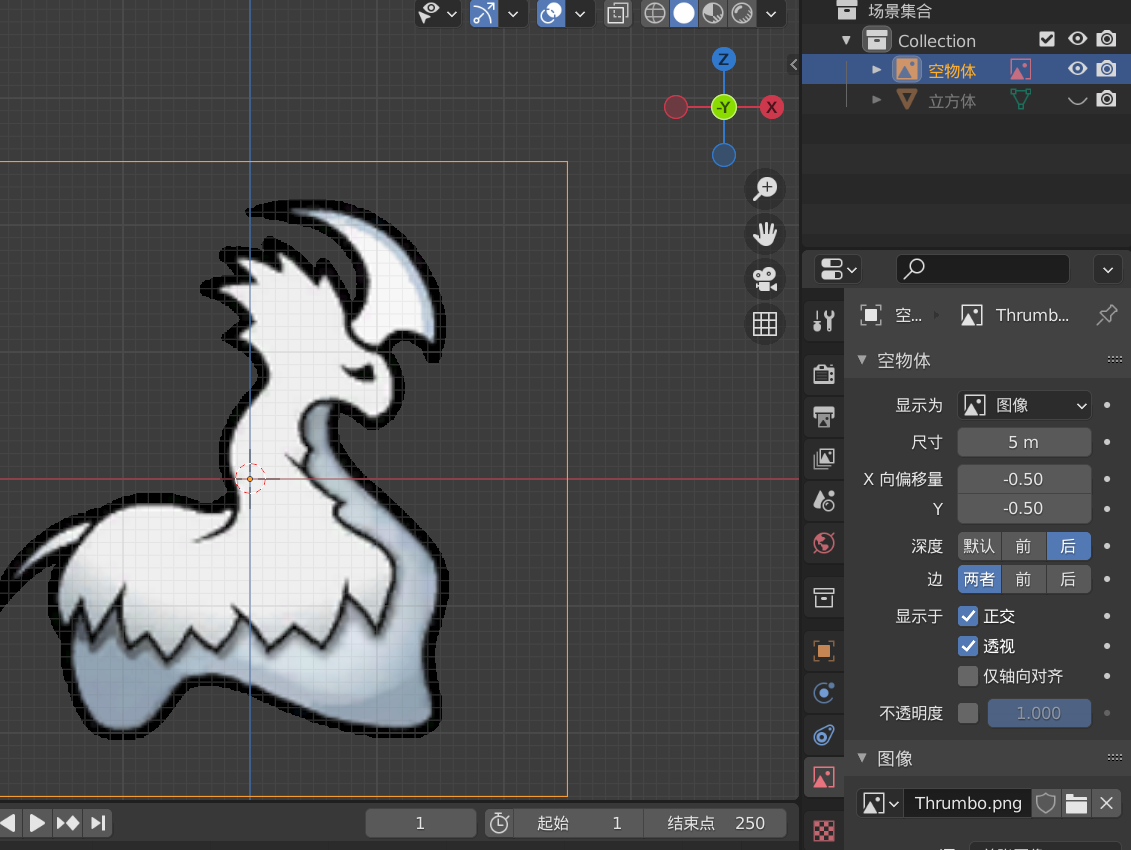
Task: Open the image browse dropdown beside Thrumbo.png
Action: click(881, 803)
